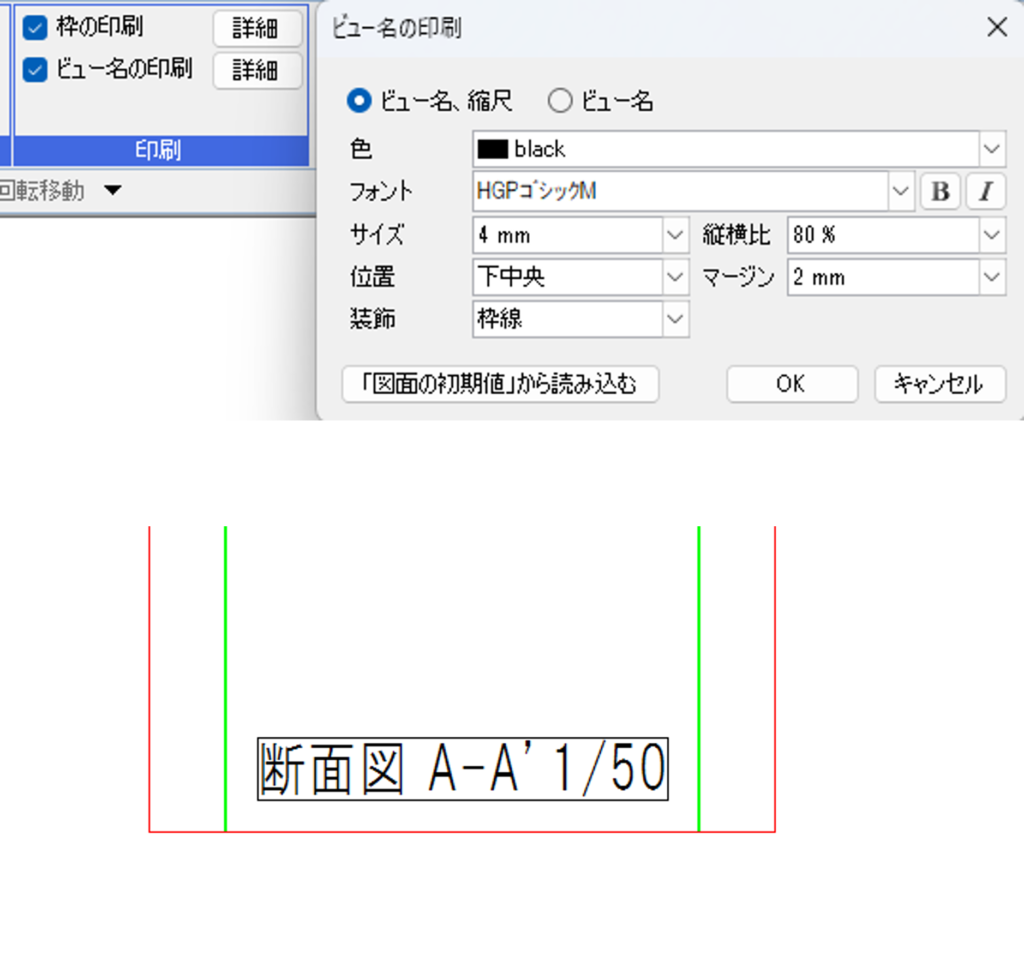Open the 装飾 dropdown showing 枠線

coord(676,320)
